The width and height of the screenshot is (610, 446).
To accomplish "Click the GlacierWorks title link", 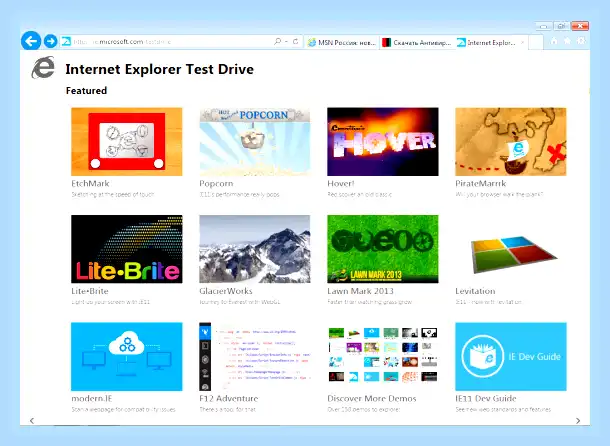I will click(226, 291).
